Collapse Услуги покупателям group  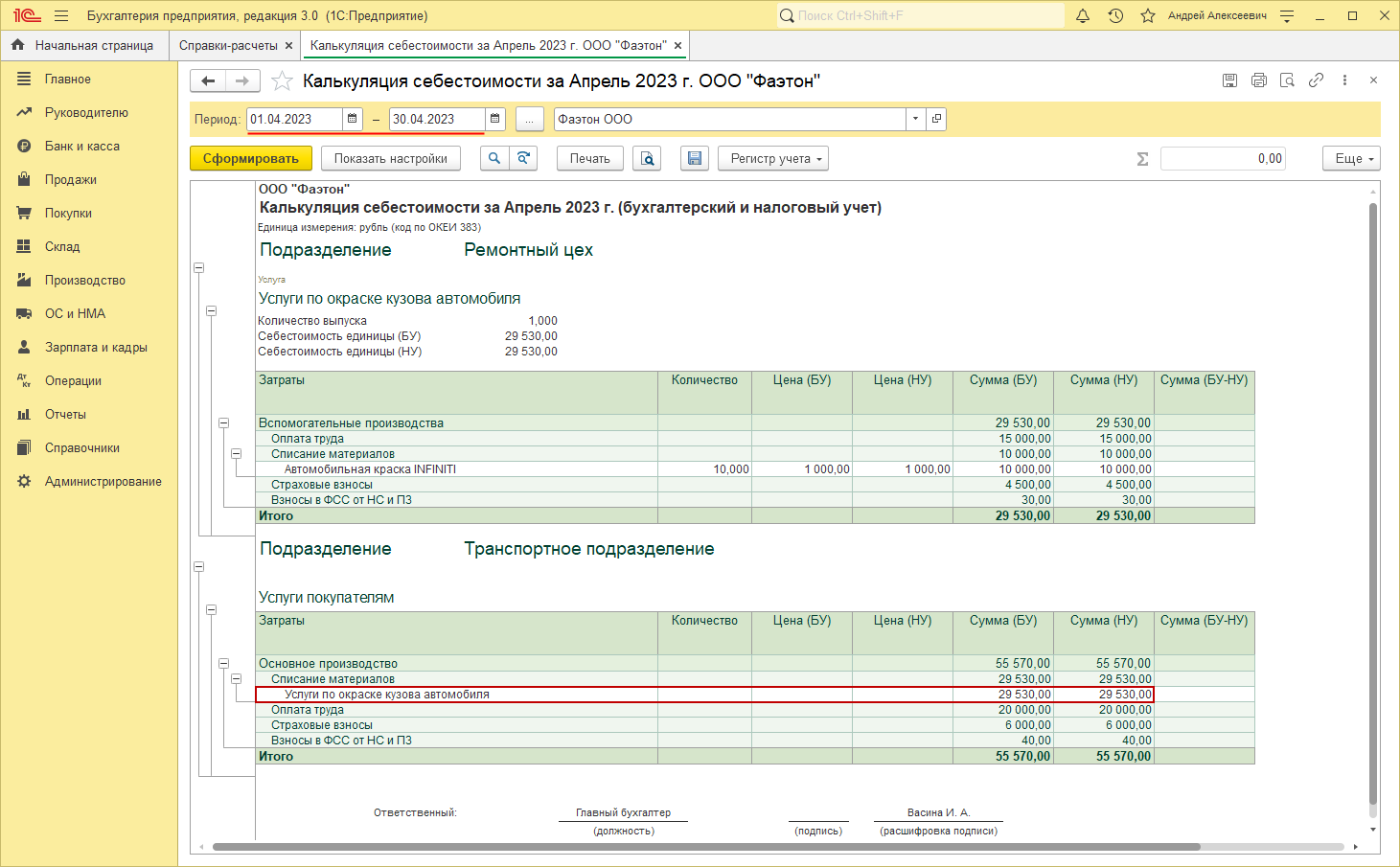pos(212,610)
